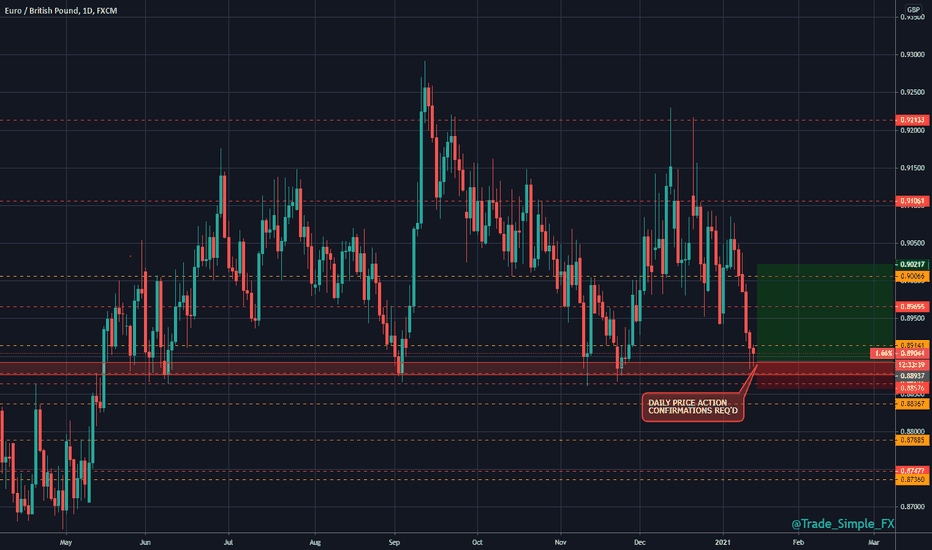Click the 0.89141 orange price label

[912, 345]
